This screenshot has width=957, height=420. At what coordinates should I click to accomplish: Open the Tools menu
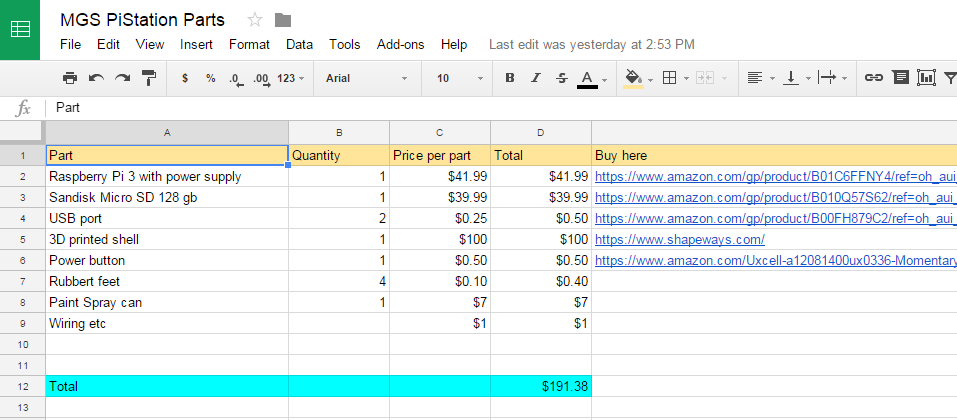[345, 45]
